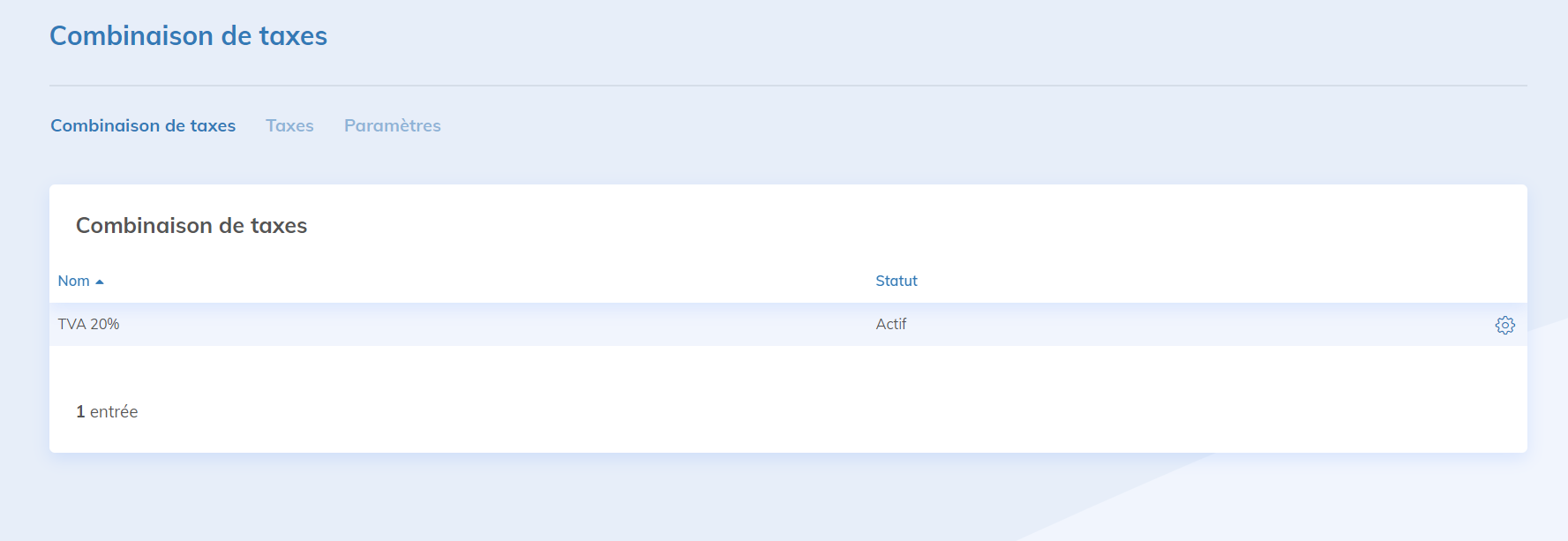Click the word entrée in the footer
Viewport: 1568px width, 541px height.
click(x=114, y=412)
